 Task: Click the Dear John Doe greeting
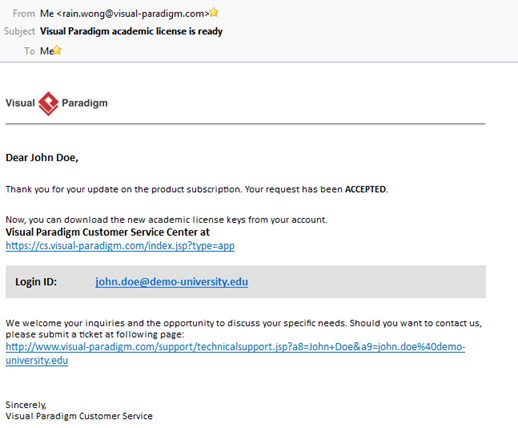pyautogui.click(x=42, y=157)
